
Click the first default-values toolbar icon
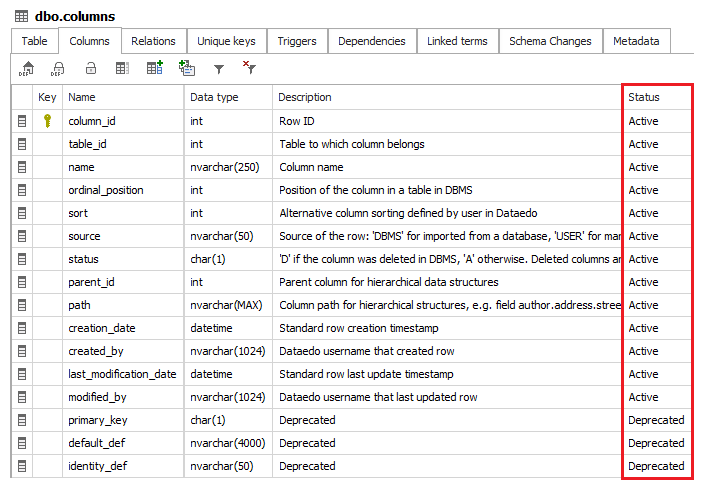(27, 68)
